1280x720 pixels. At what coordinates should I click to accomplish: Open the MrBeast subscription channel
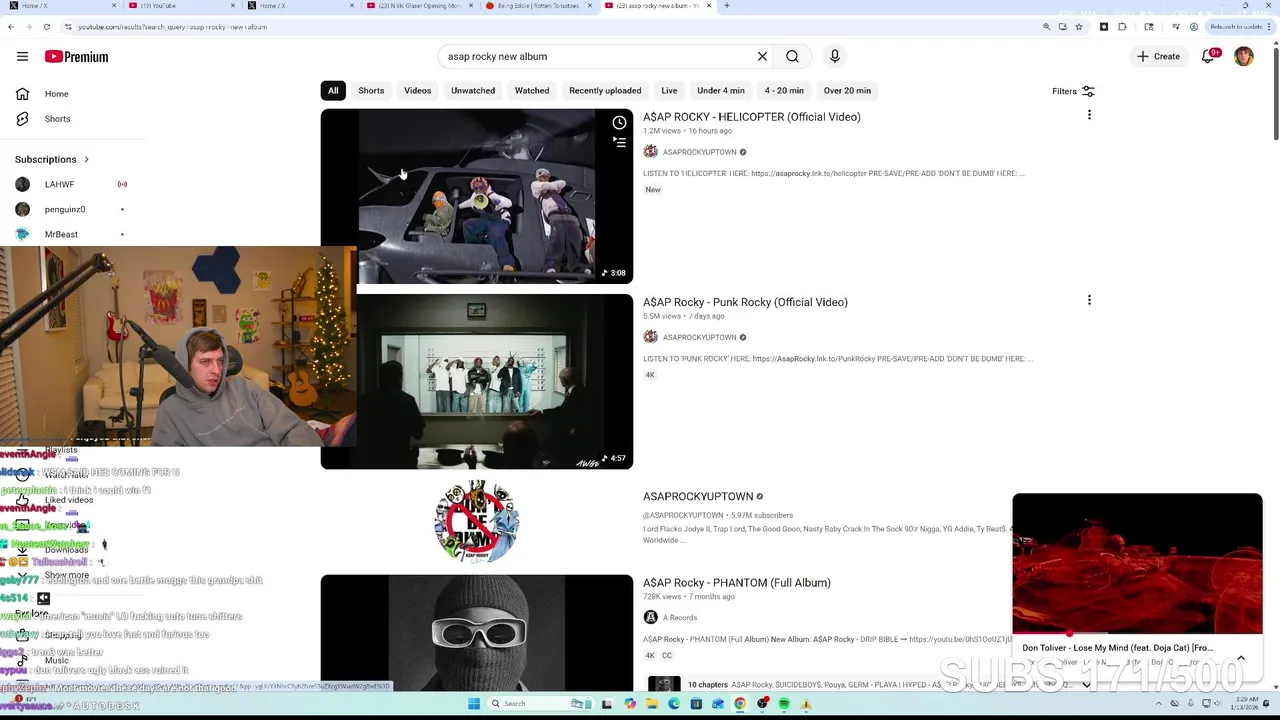click(61, 234)
